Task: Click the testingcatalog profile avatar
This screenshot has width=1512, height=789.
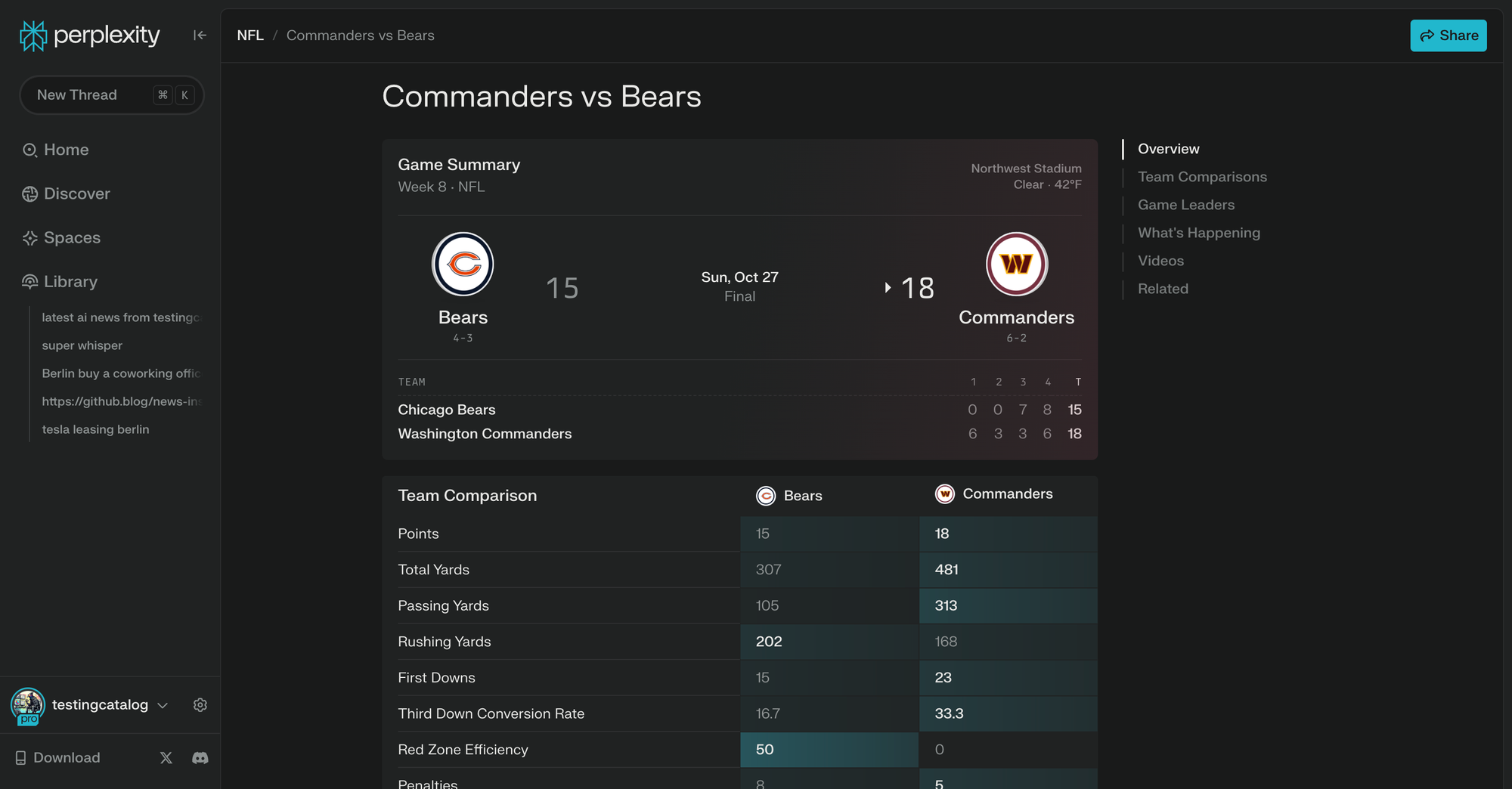Action: click(28, 705)
